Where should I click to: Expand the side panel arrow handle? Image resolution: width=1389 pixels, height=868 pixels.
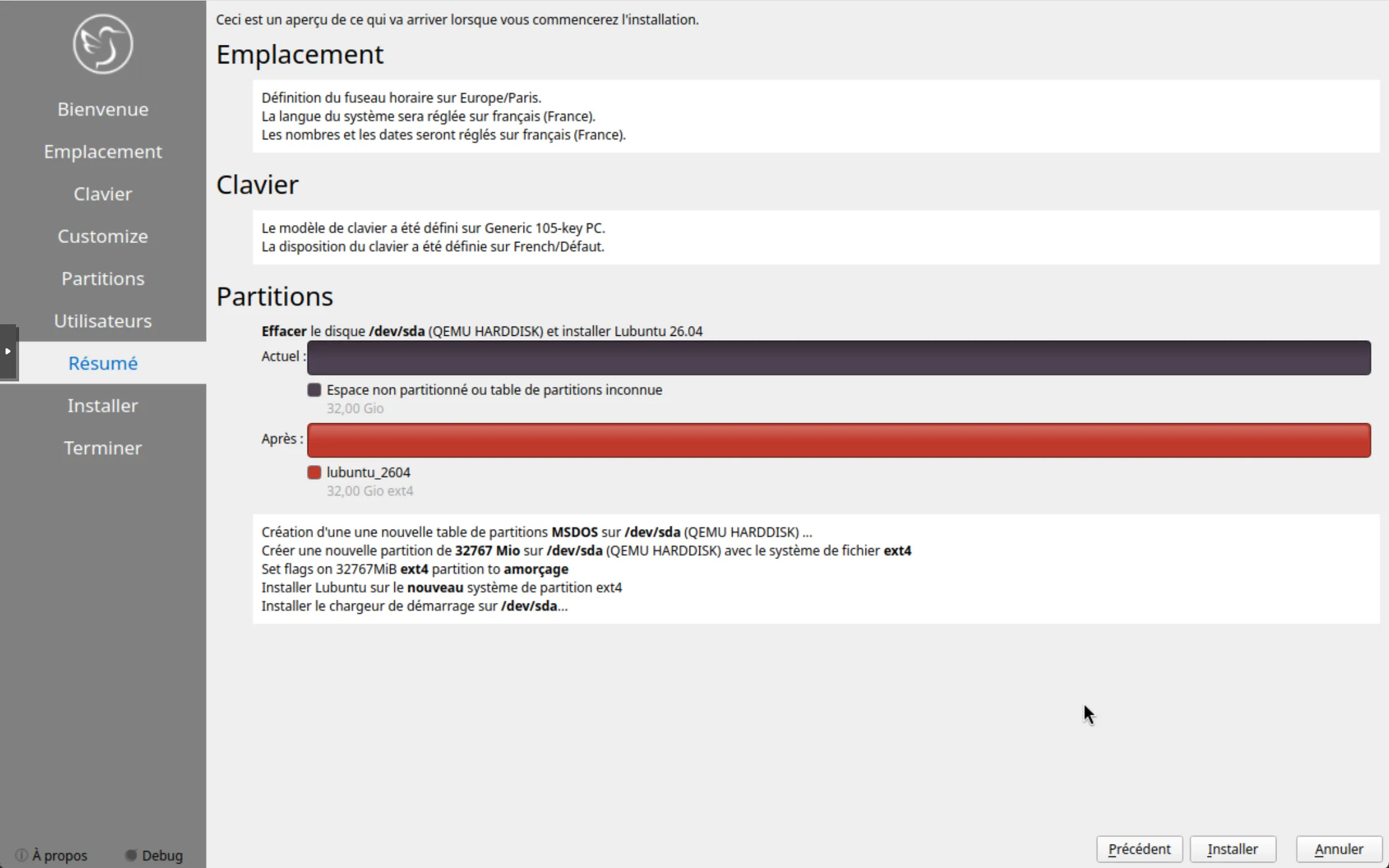[8, 351]
